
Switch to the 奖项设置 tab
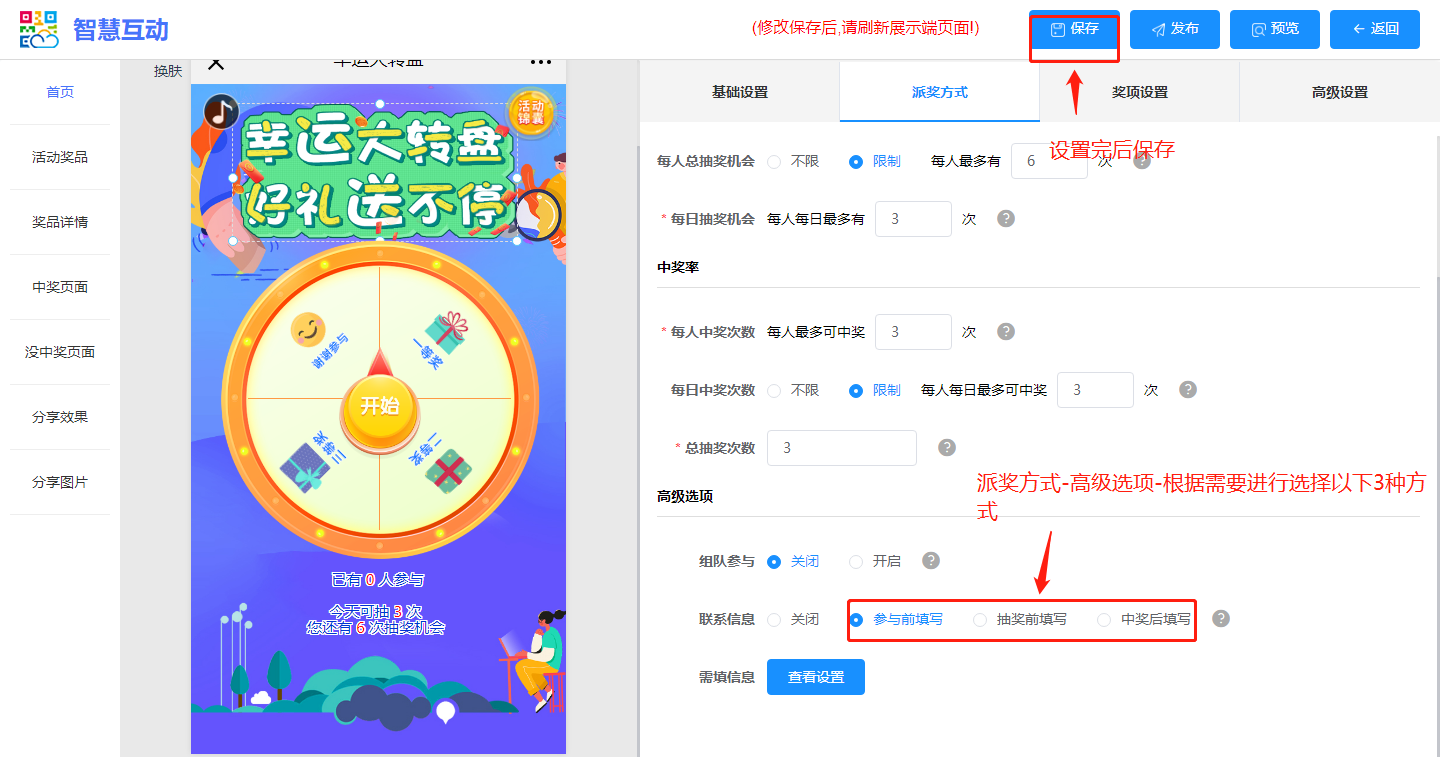(1139, 92)
